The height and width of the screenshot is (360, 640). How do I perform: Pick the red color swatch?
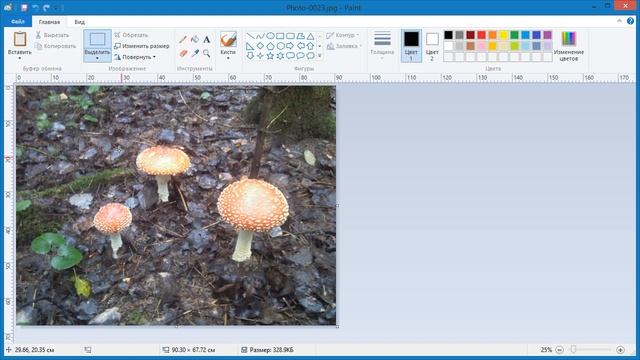(x=482, y=35)
